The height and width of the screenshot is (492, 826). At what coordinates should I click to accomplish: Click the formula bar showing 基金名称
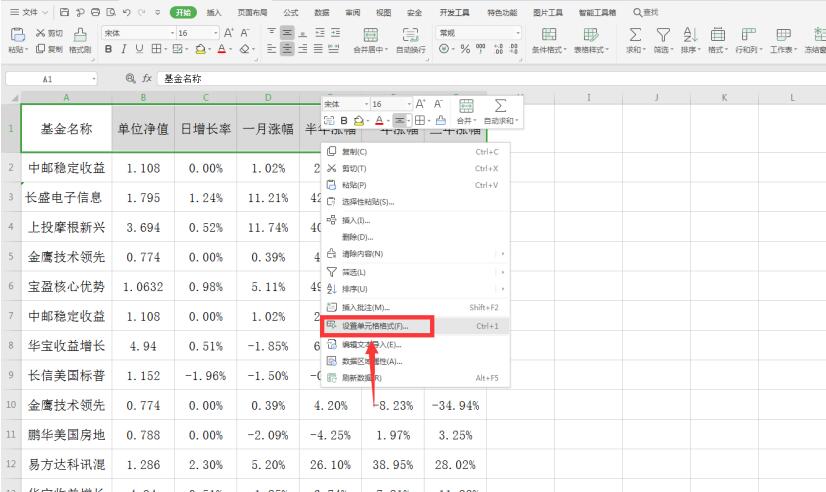(490, 78)
